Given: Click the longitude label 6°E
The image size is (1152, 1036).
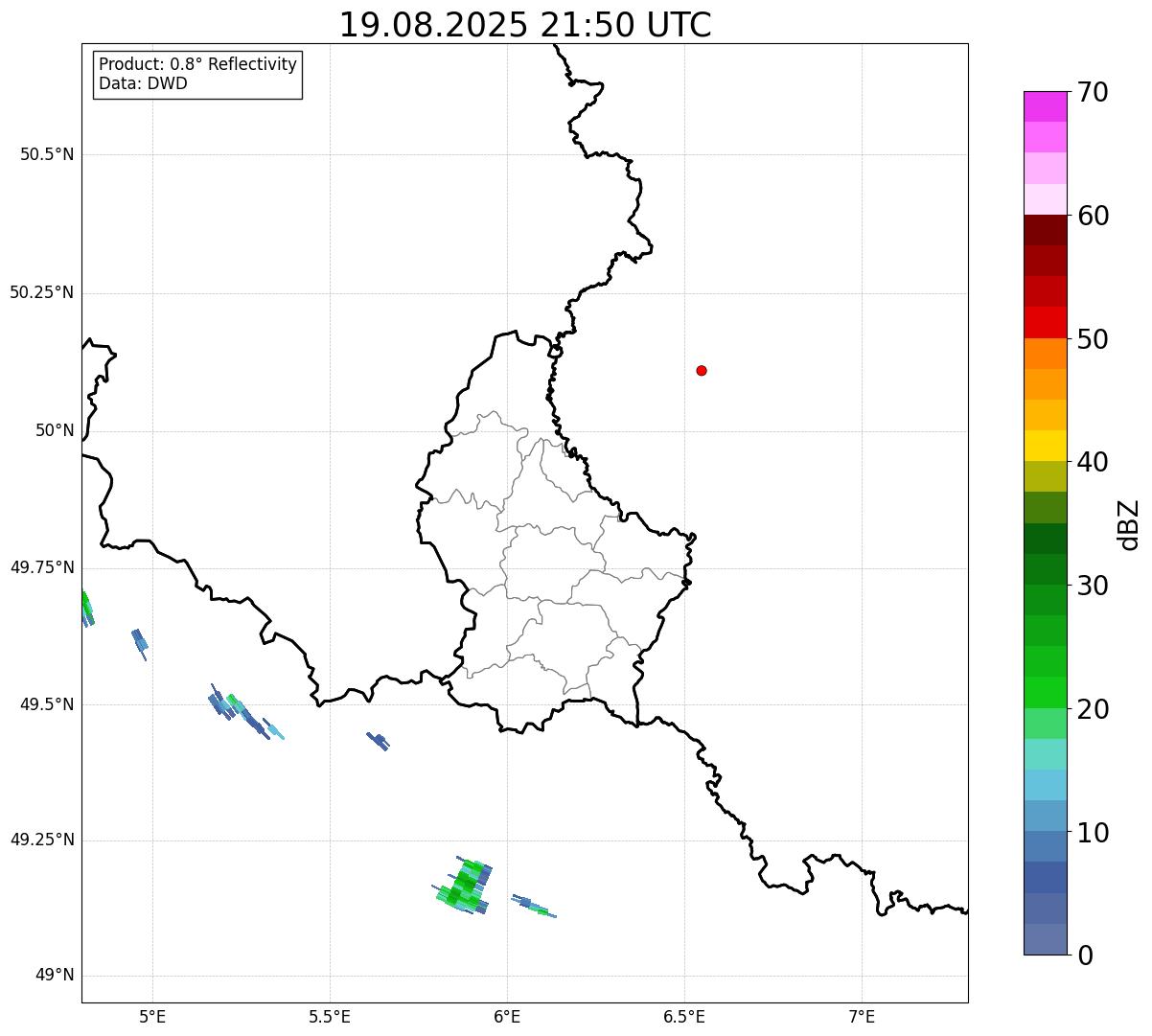Looking at the screenshot, I should pos(507,1016).
